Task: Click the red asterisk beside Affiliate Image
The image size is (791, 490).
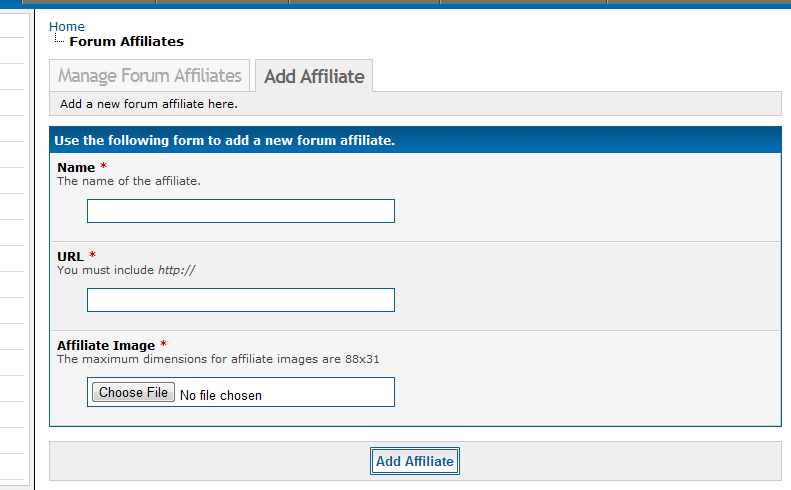Action: click(x=163, y=345)
